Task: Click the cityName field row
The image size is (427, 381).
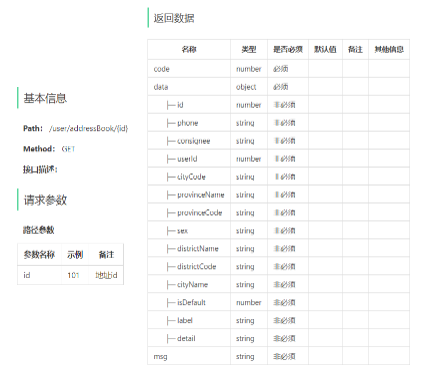Action: [x=278, y=285]
